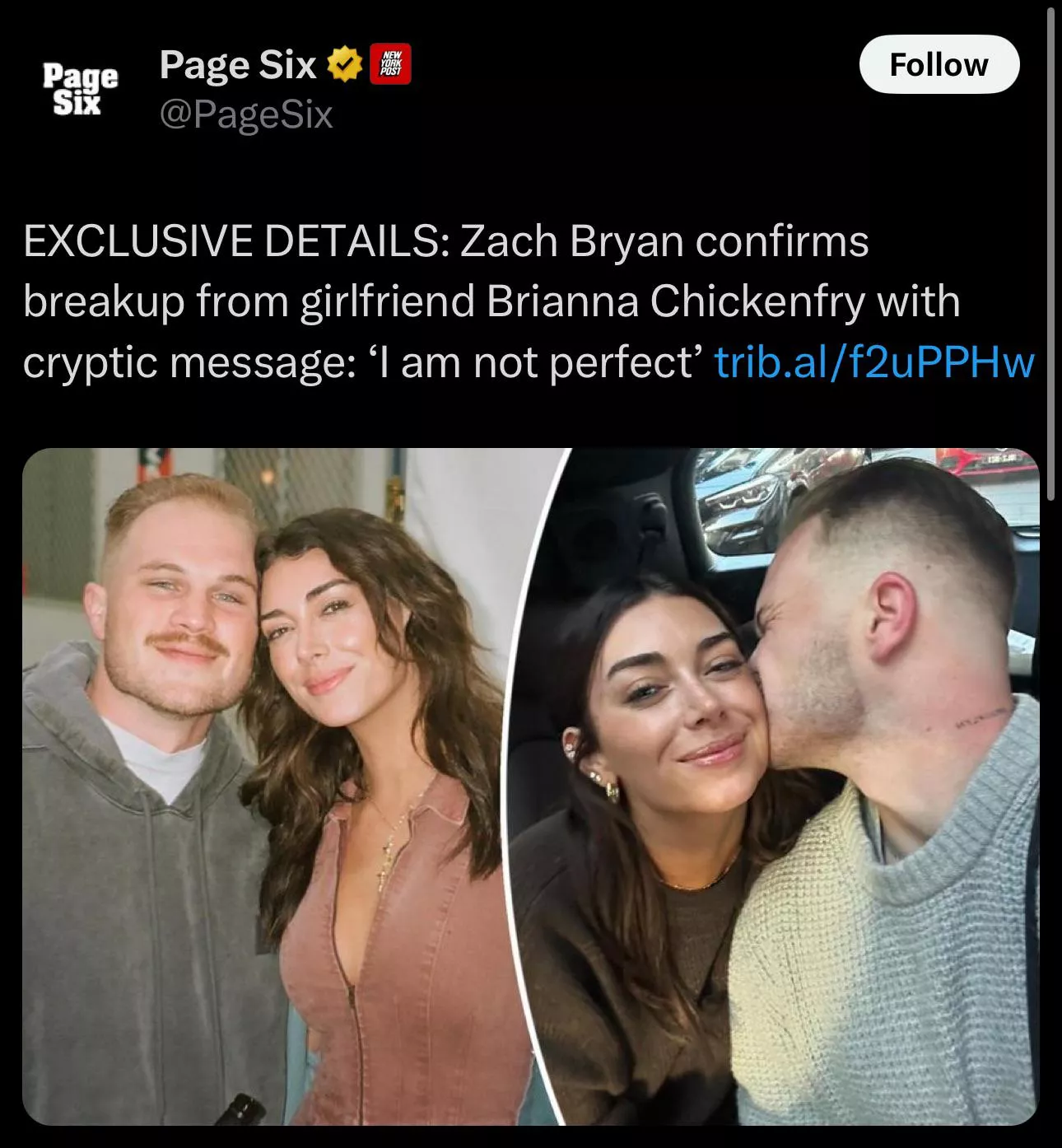
Task: Click the name Brianna Chickenfry in the tweet
Action: point(675,301)
